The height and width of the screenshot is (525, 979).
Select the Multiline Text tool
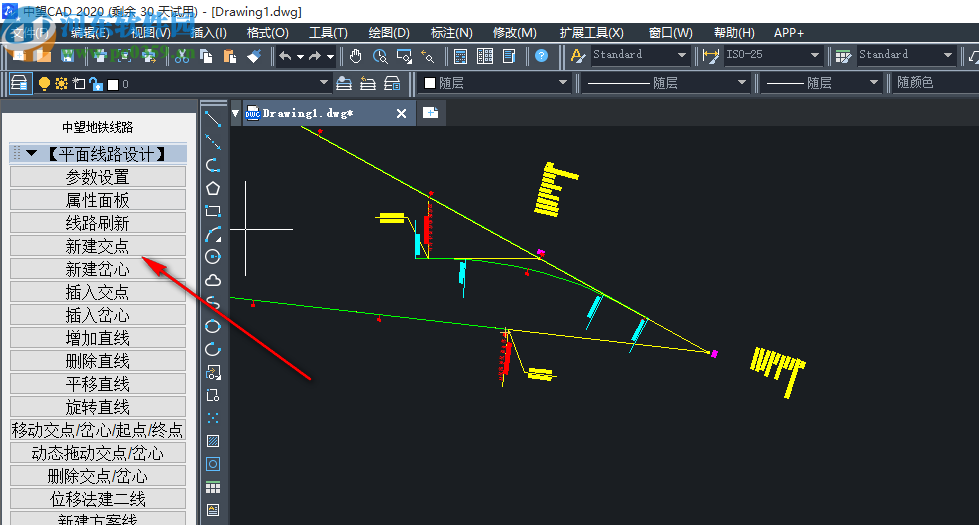click(213, 510)
